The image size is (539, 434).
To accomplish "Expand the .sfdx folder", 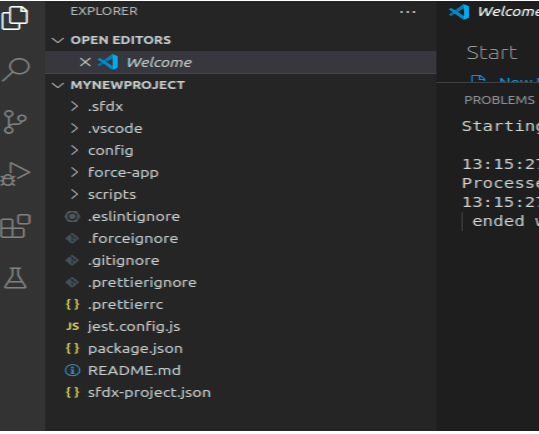I will [x=241, y=107].
